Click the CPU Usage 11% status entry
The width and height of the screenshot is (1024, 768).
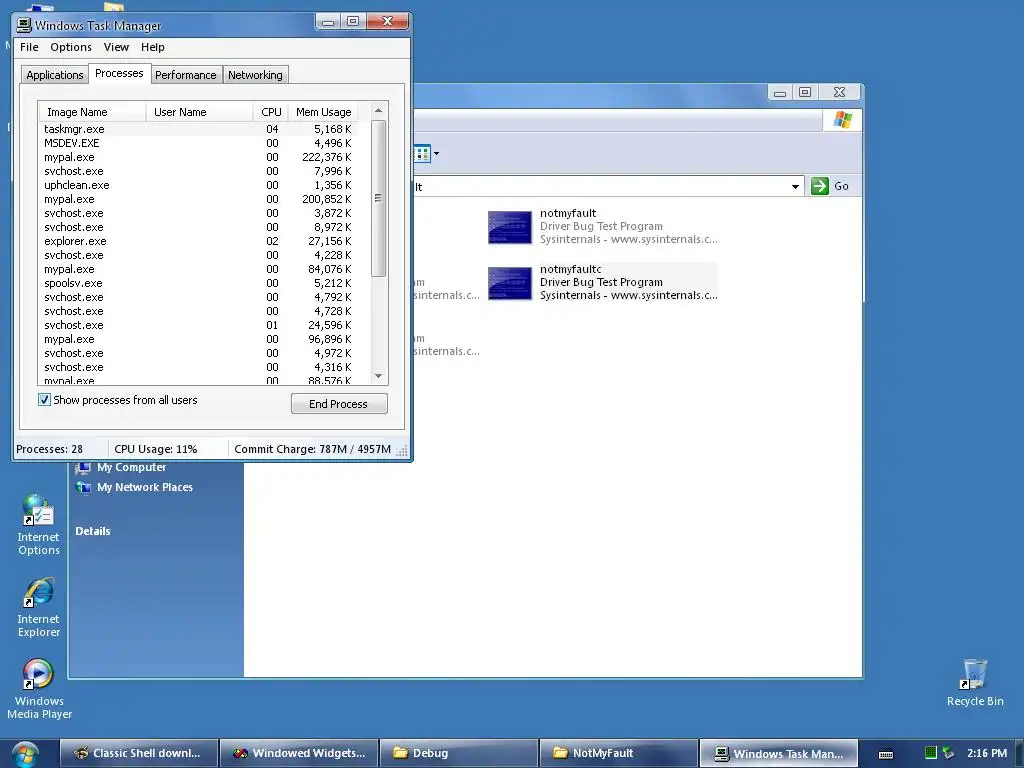pyautogui.click(x=155, y=449)
